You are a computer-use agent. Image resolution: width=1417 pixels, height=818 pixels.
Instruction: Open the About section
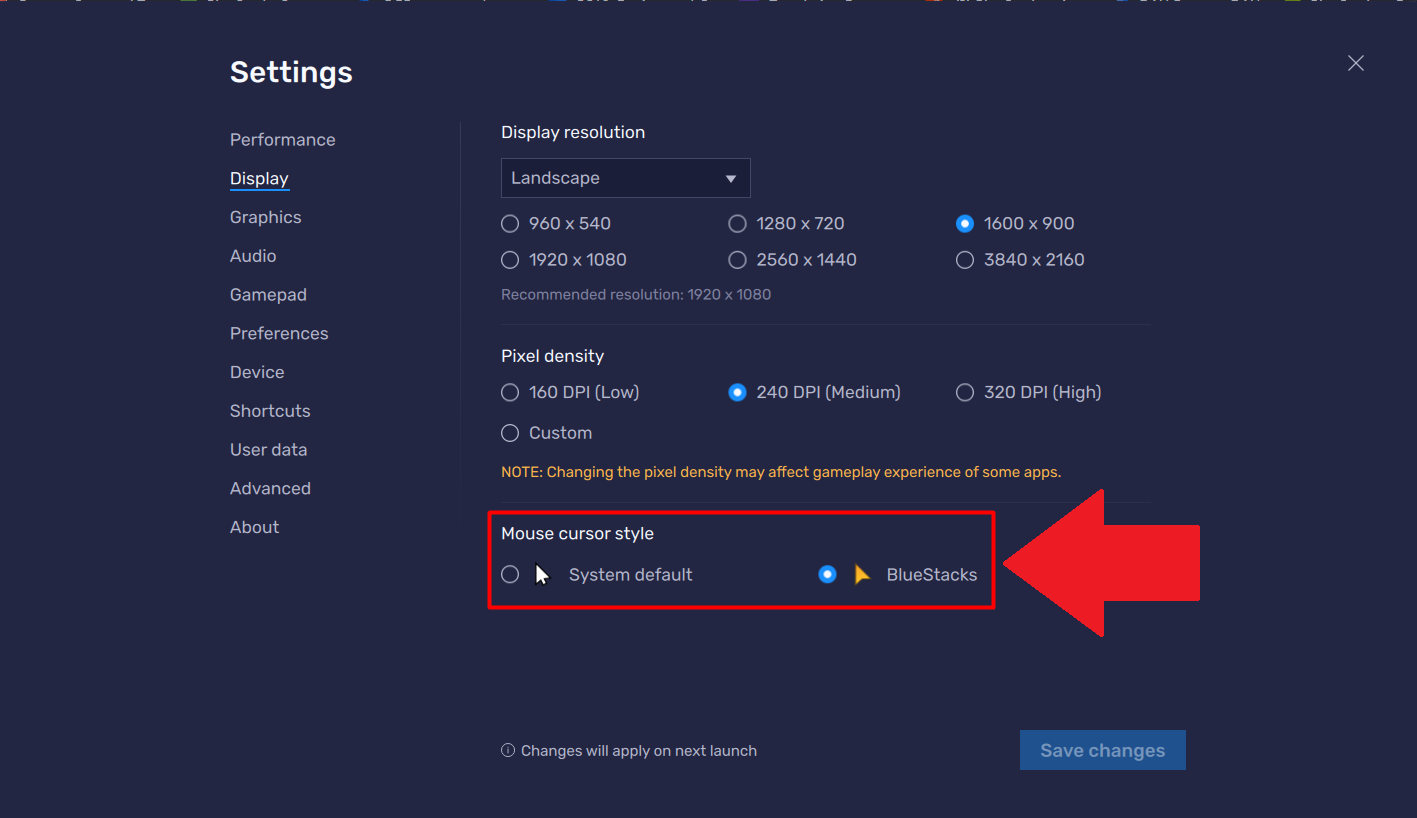[x=254, y=527]
